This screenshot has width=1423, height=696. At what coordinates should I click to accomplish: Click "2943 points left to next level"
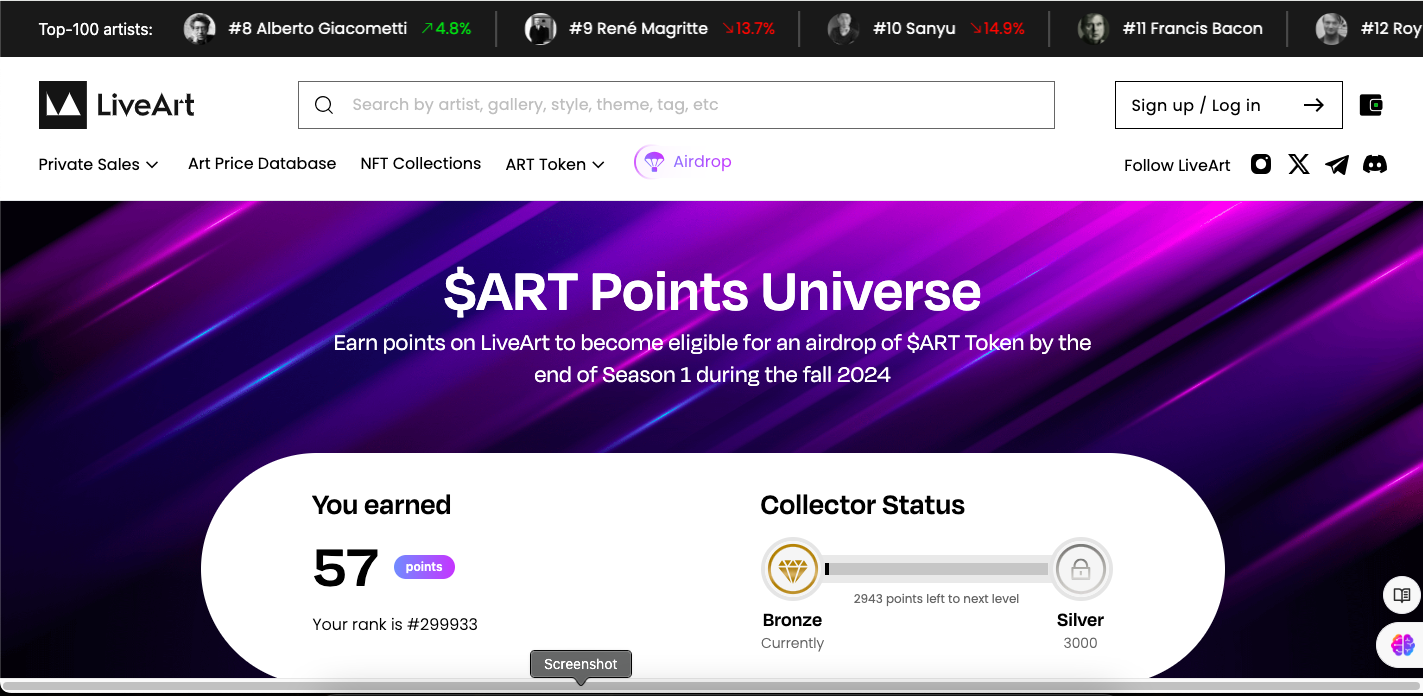tap(936, 599)
